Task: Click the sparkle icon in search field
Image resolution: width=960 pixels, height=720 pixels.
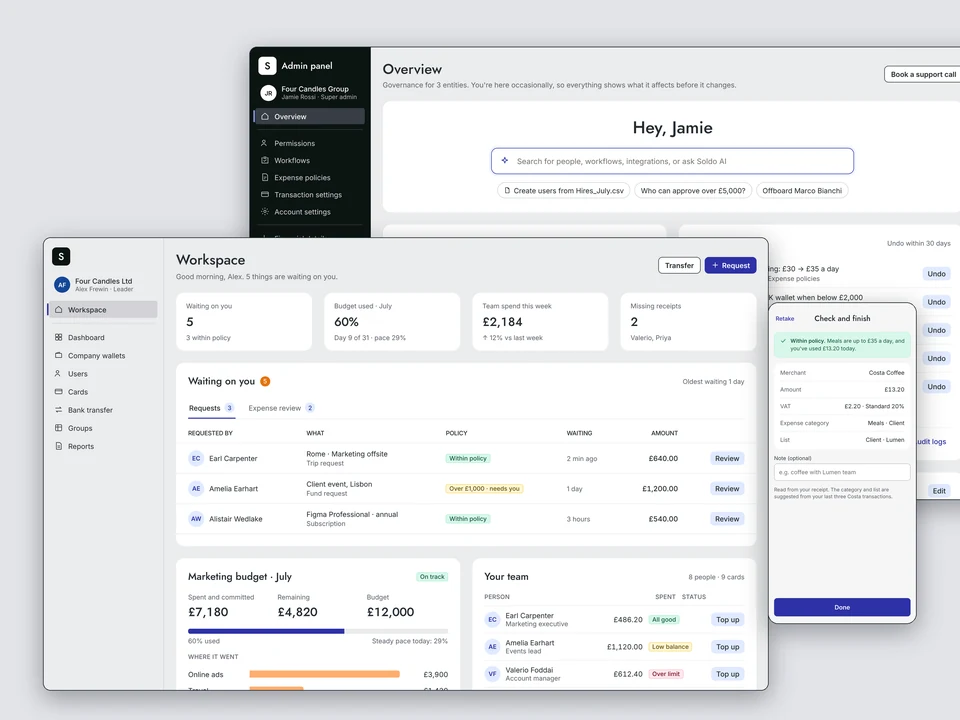Action: [x=504, y=160]
